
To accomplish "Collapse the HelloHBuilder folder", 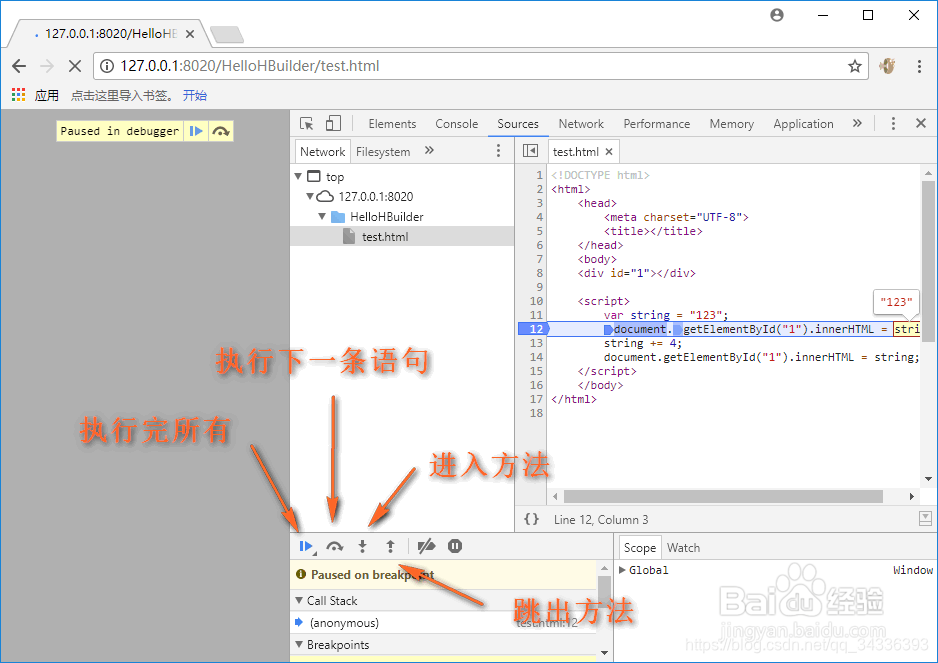I will 322,216.
